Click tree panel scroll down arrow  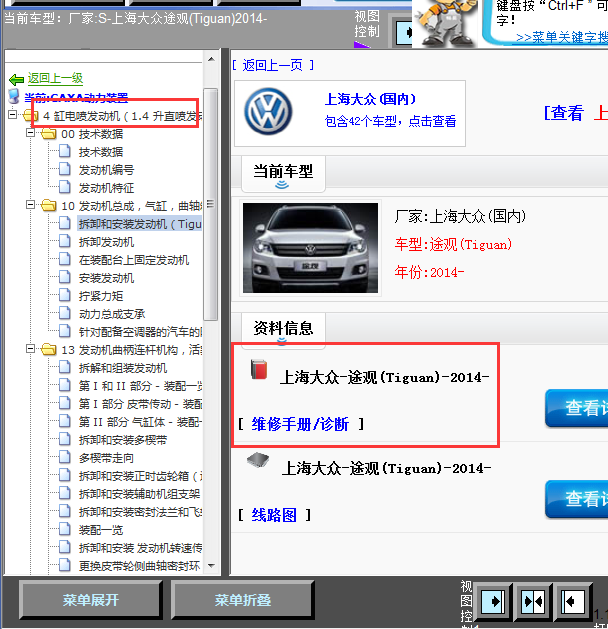tap(211, 566)
